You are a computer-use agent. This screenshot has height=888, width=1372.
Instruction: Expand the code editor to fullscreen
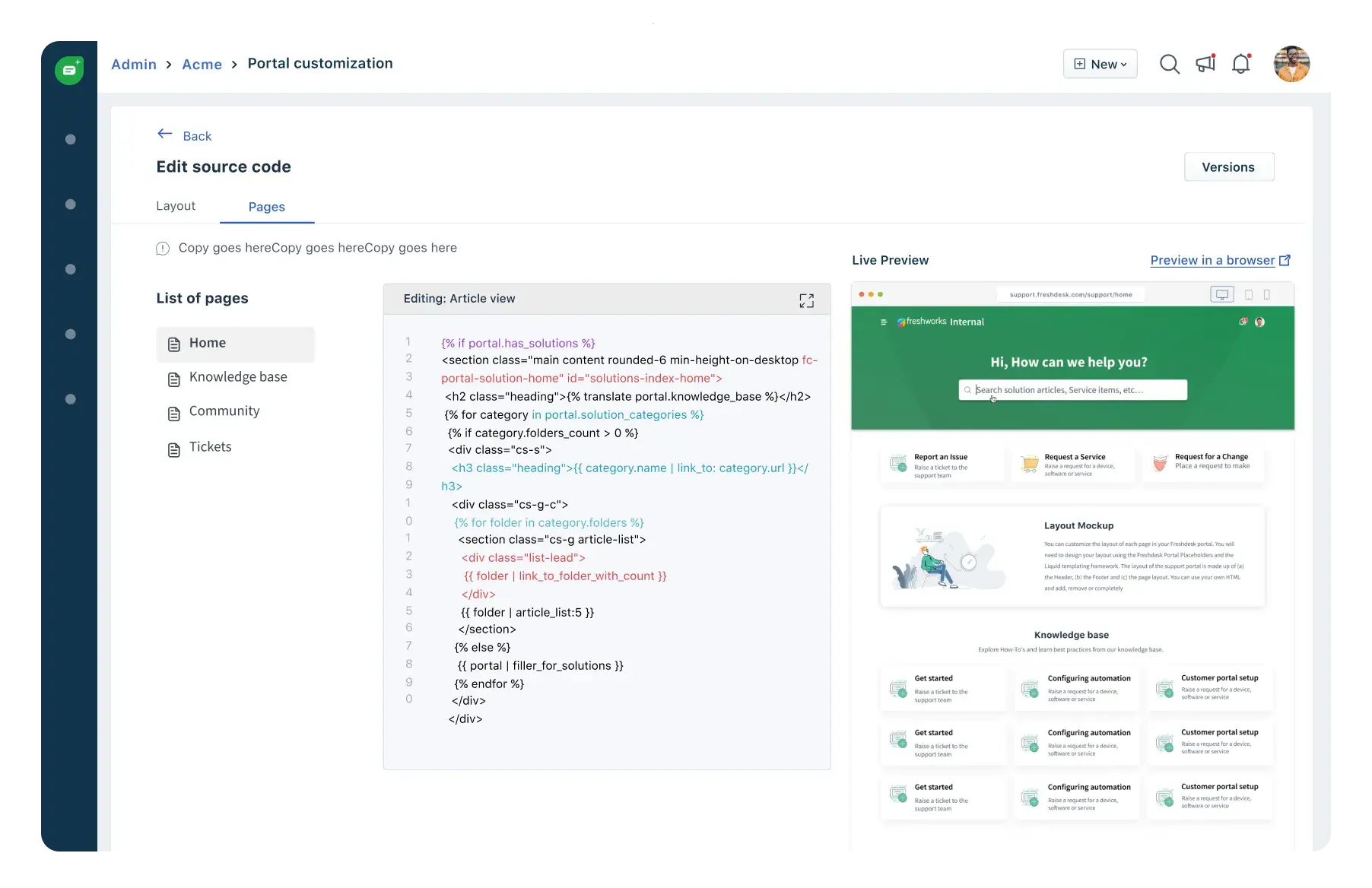[806, 300]
